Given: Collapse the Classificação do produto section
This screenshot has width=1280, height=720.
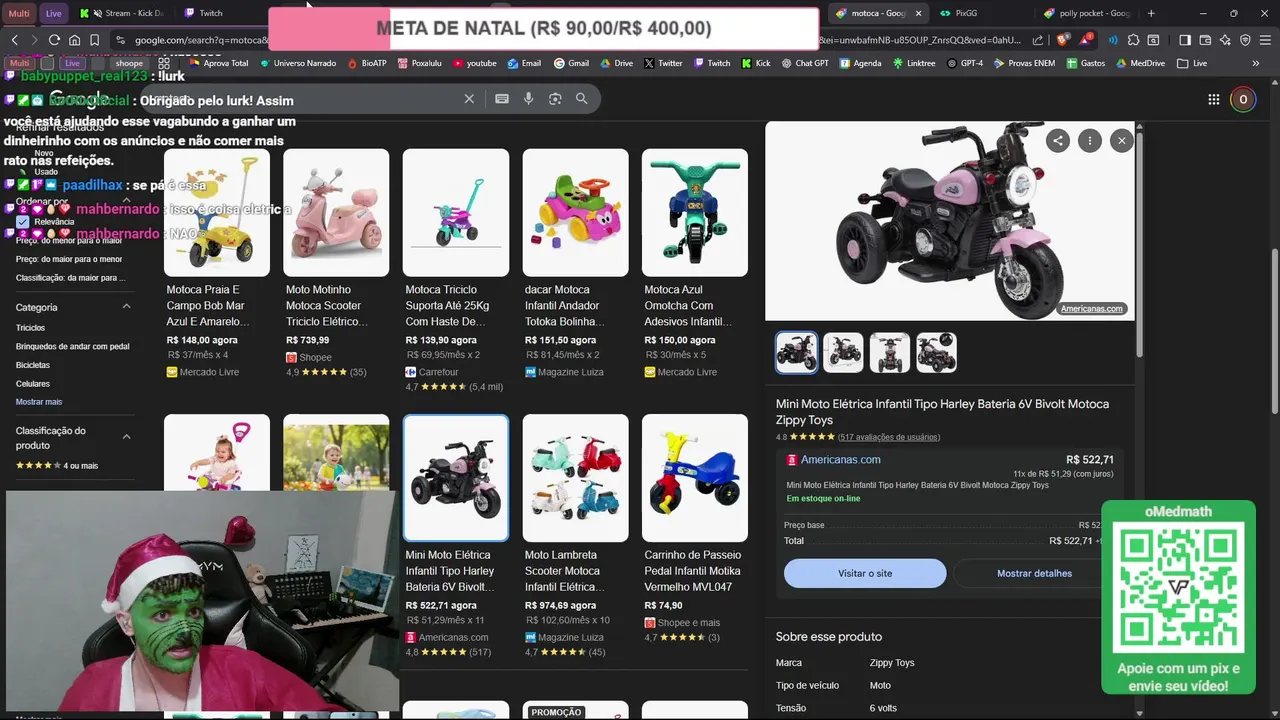Looking at the screenshot, I should [127, 437].
